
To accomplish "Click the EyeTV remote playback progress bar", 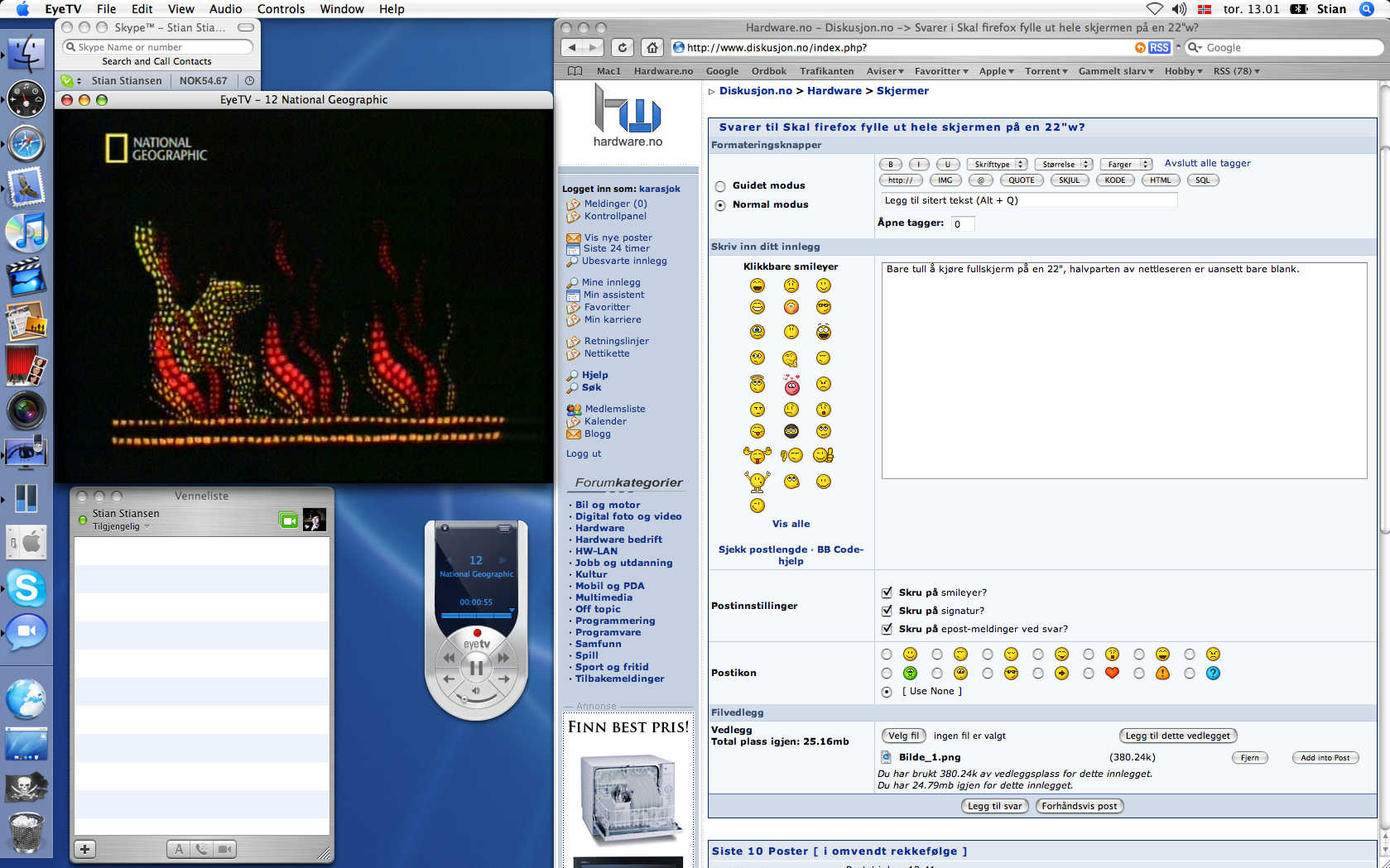I will tap(477, 615).
